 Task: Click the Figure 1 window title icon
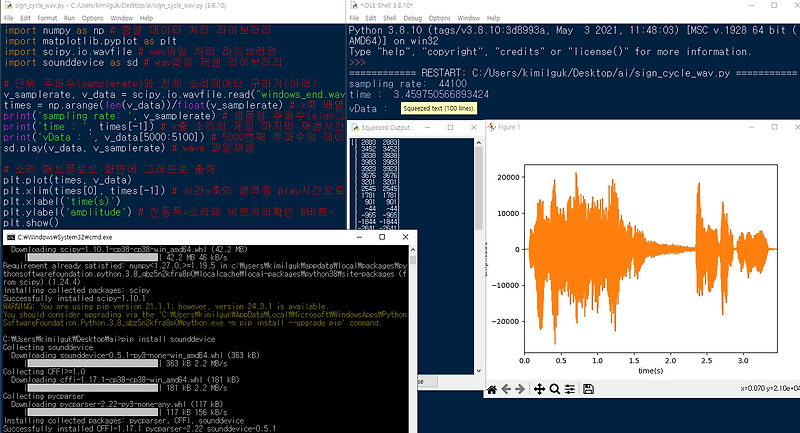pyautogui.click(x=492, y=127)
